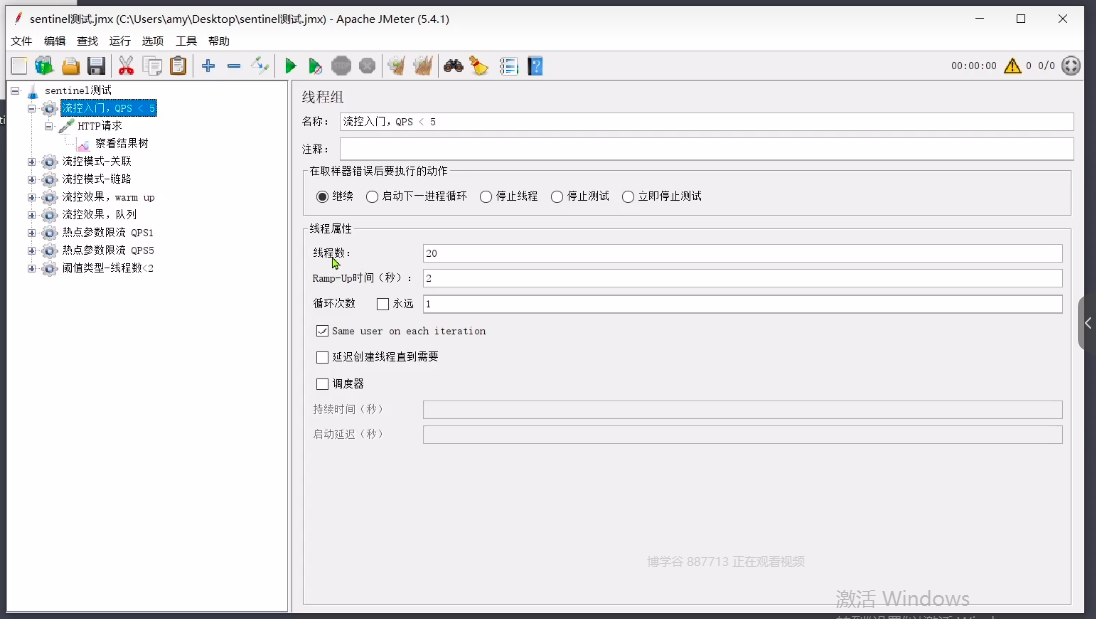Click the Toggle enable/disable icon
The width and height of the screenshot is (1096, 619).
260,66
